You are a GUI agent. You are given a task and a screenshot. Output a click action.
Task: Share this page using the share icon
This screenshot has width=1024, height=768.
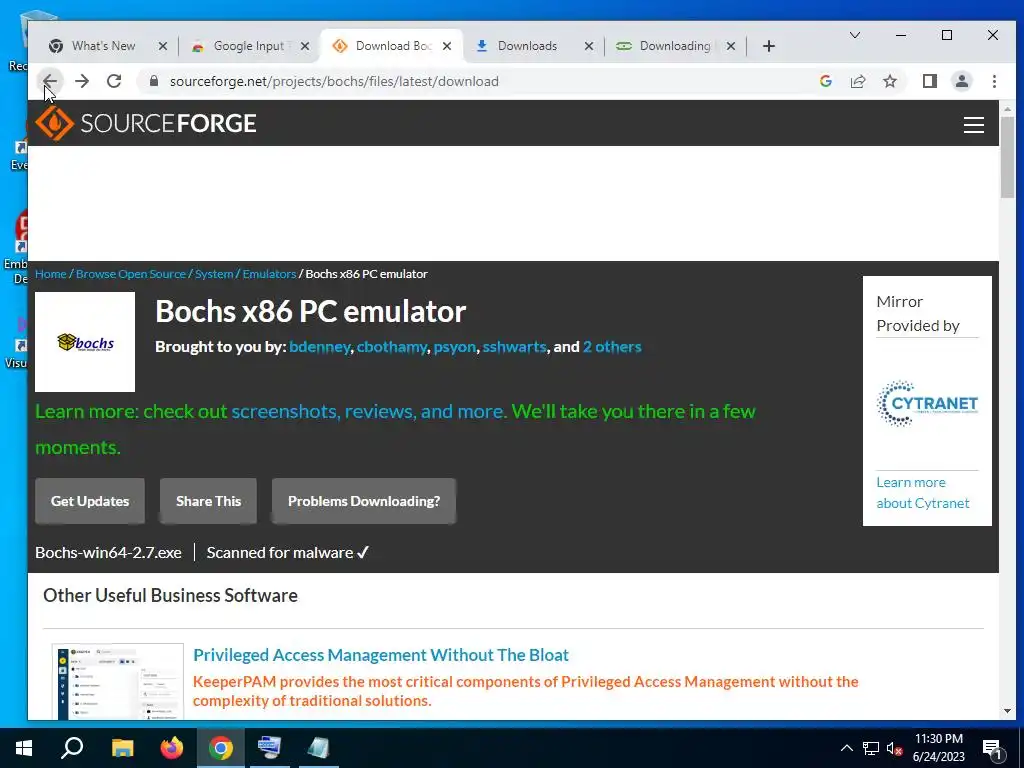(858, 81)
